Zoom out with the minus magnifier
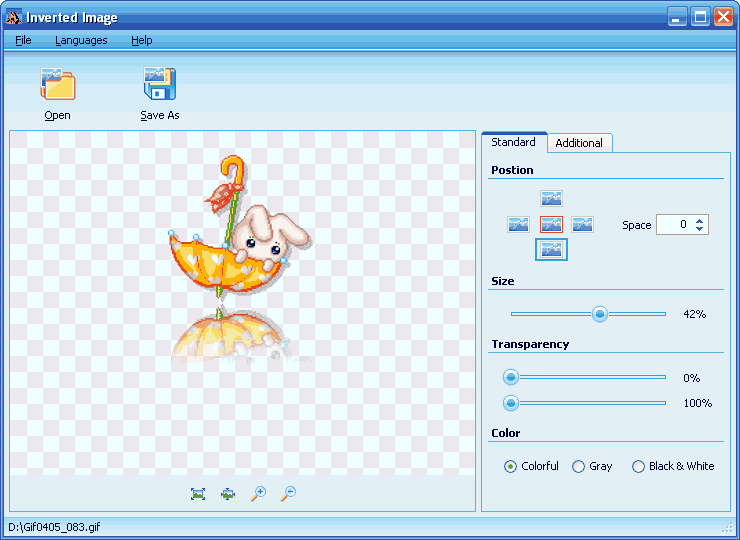The height and width of the screenshot is (540, 740). tap(288, 493)
